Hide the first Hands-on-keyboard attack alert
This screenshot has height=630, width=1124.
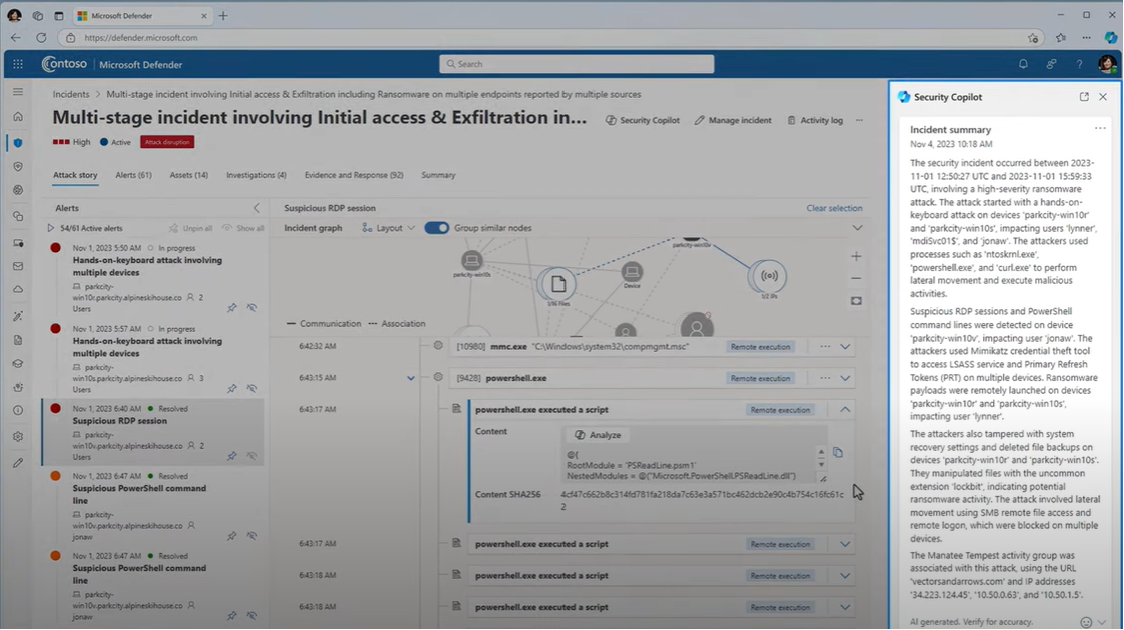[252, 308]
